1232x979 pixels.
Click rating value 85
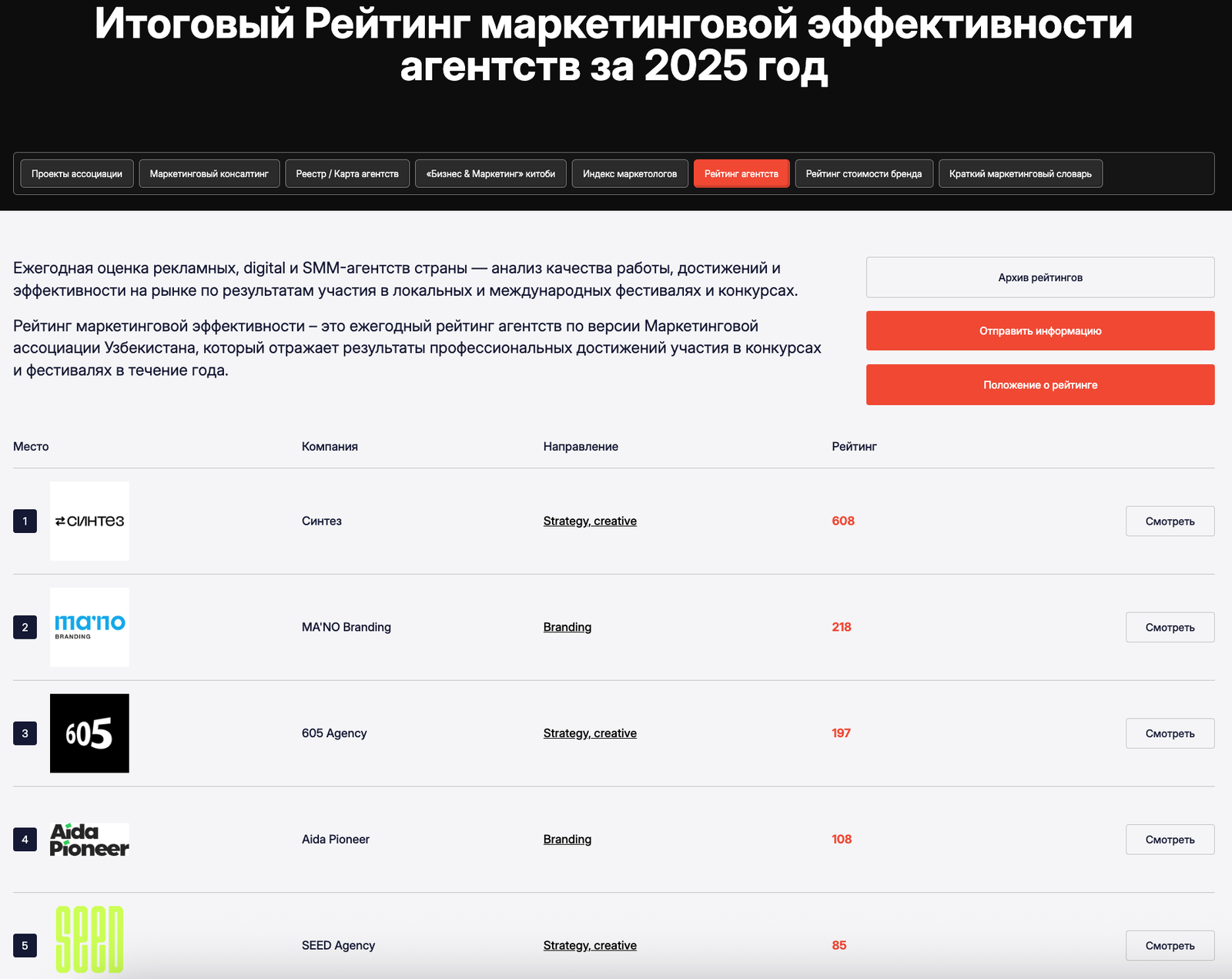[839, 946]
